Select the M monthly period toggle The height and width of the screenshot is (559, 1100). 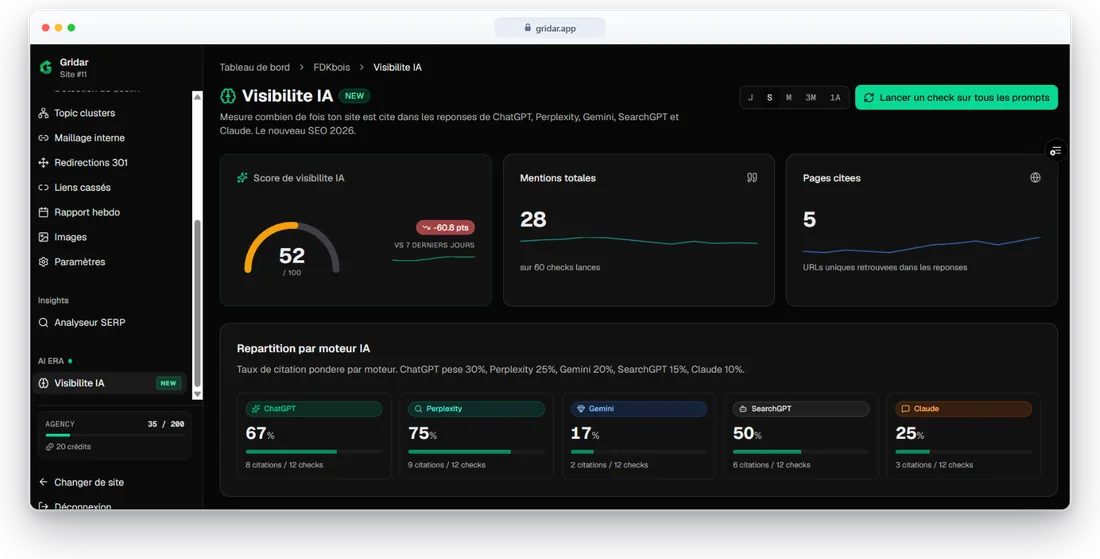(789, 97)
